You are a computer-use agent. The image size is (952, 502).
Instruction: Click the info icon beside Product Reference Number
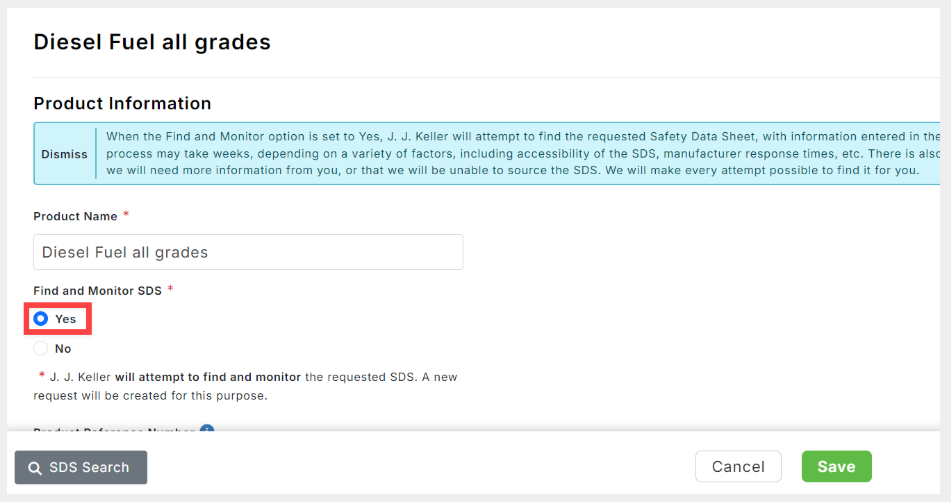tap(207, 429)
